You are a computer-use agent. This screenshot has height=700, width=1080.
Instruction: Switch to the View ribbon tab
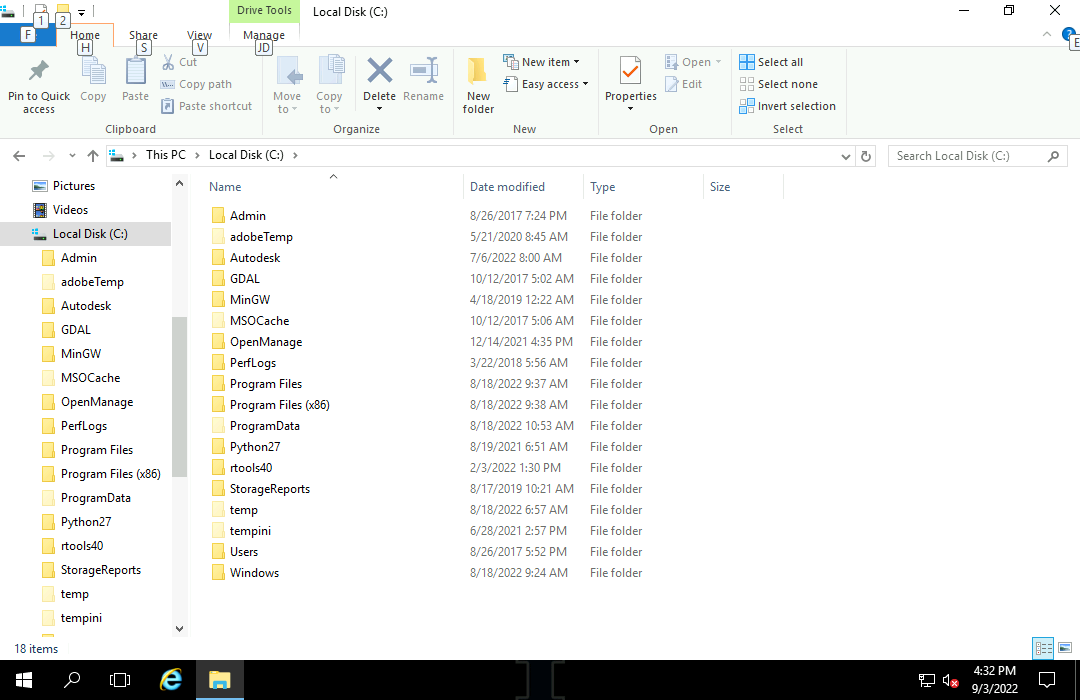[x=199, y=35]
